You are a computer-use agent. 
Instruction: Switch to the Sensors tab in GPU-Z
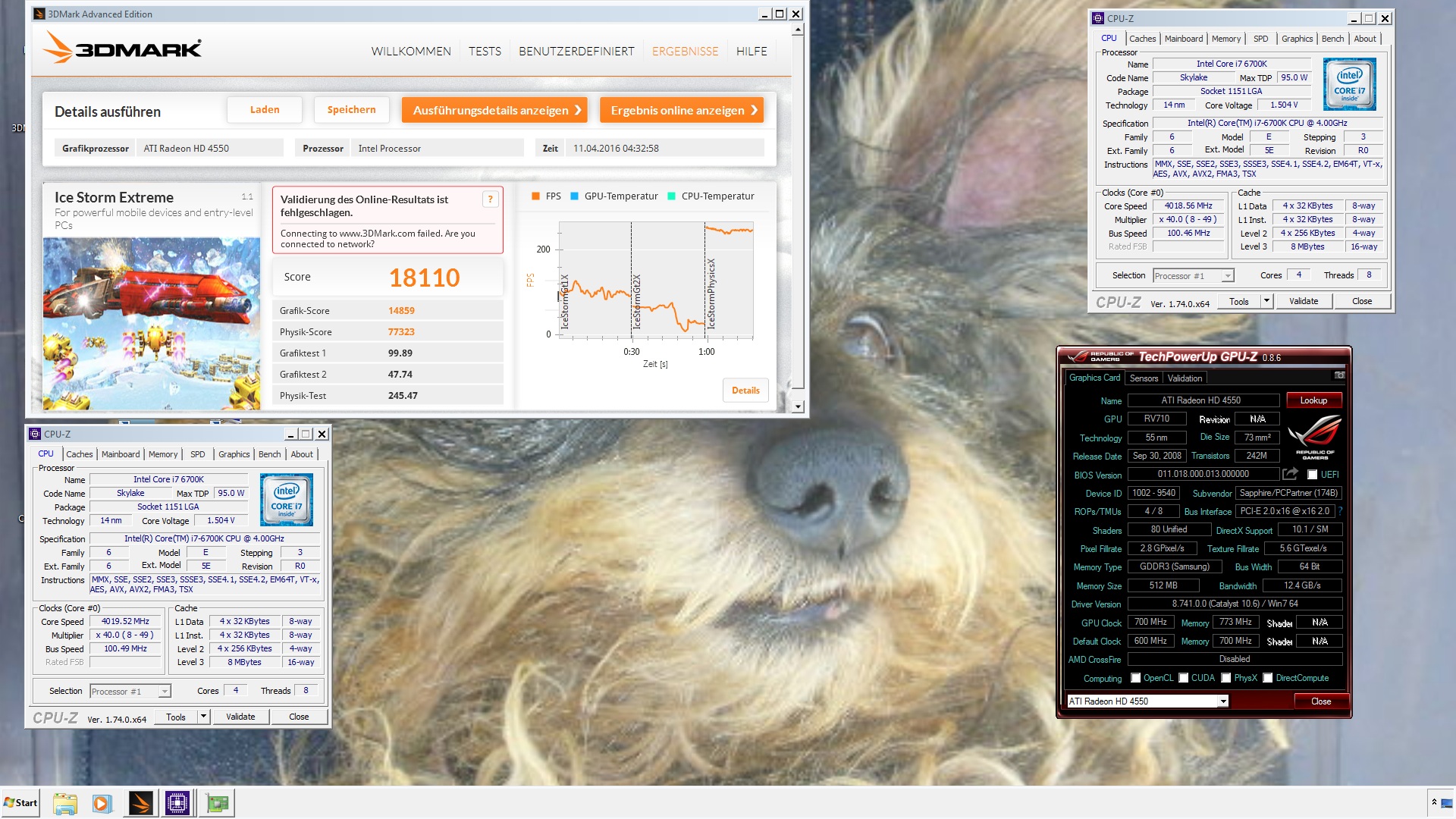[1144, 378]
